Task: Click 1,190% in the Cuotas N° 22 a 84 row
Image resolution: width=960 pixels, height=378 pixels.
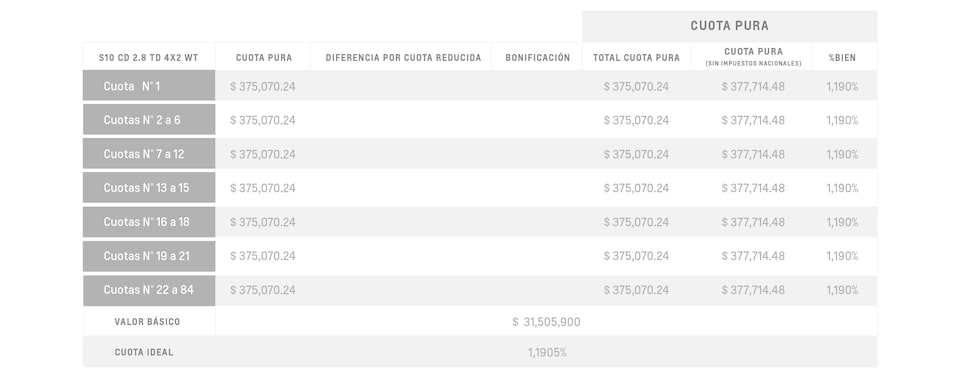Action: pyautogui.click(x=842, y=290)
